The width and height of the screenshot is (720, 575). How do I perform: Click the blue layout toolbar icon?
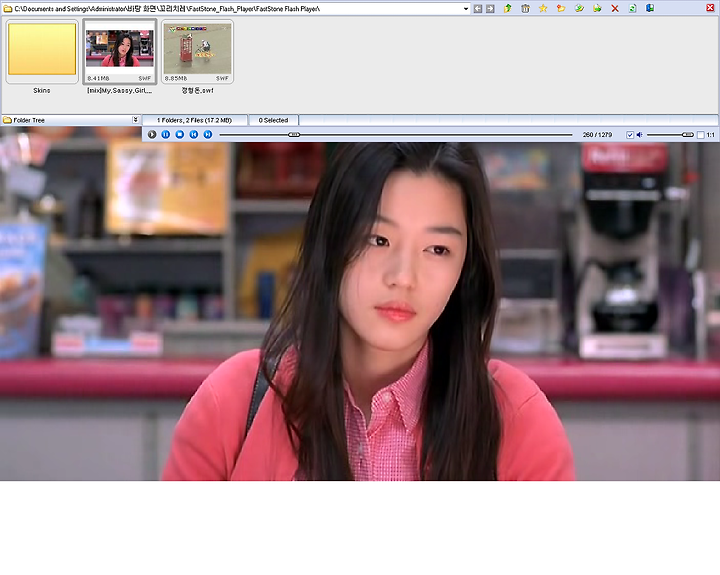[x=650, y=8]
